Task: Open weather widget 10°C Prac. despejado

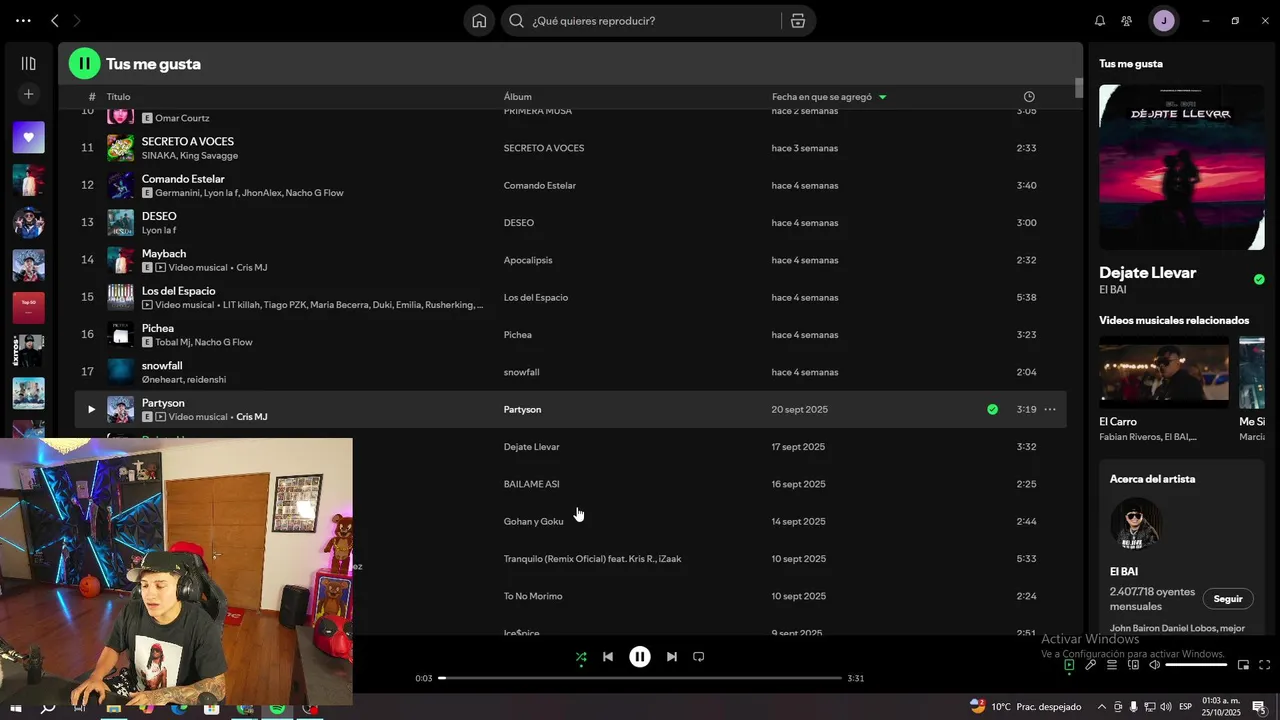Action: click(1025, 706)
